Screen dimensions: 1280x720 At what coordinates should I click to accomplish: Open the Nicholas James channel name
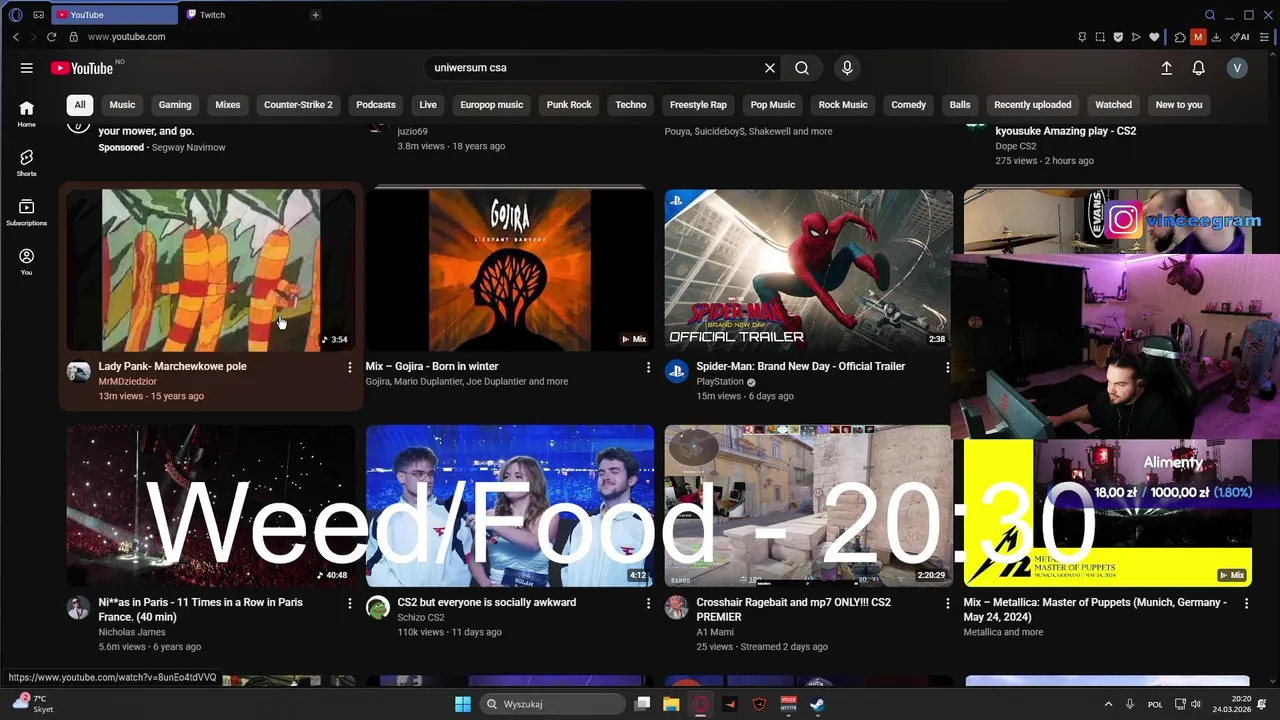click(131, 632)
